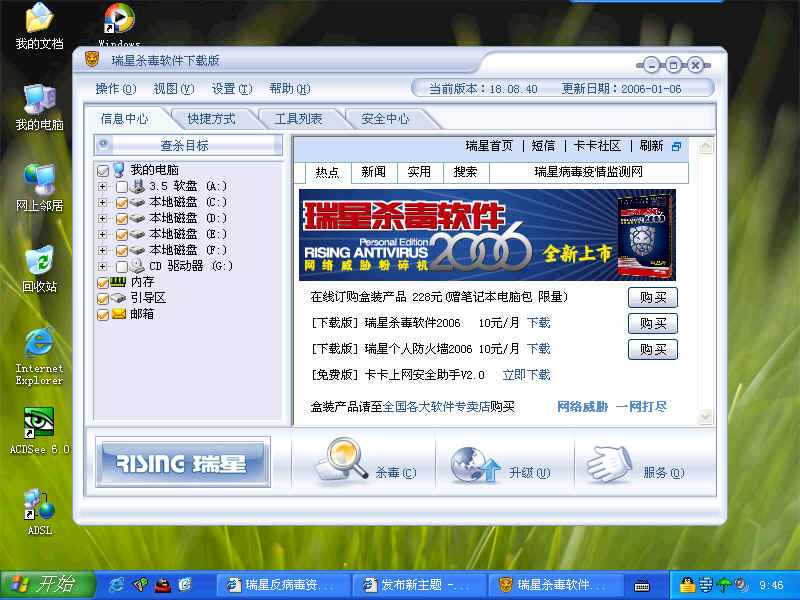Click 购买 for 瑞星杀毒软件2006 download
The image size is (800, 600).
(653, 323)
